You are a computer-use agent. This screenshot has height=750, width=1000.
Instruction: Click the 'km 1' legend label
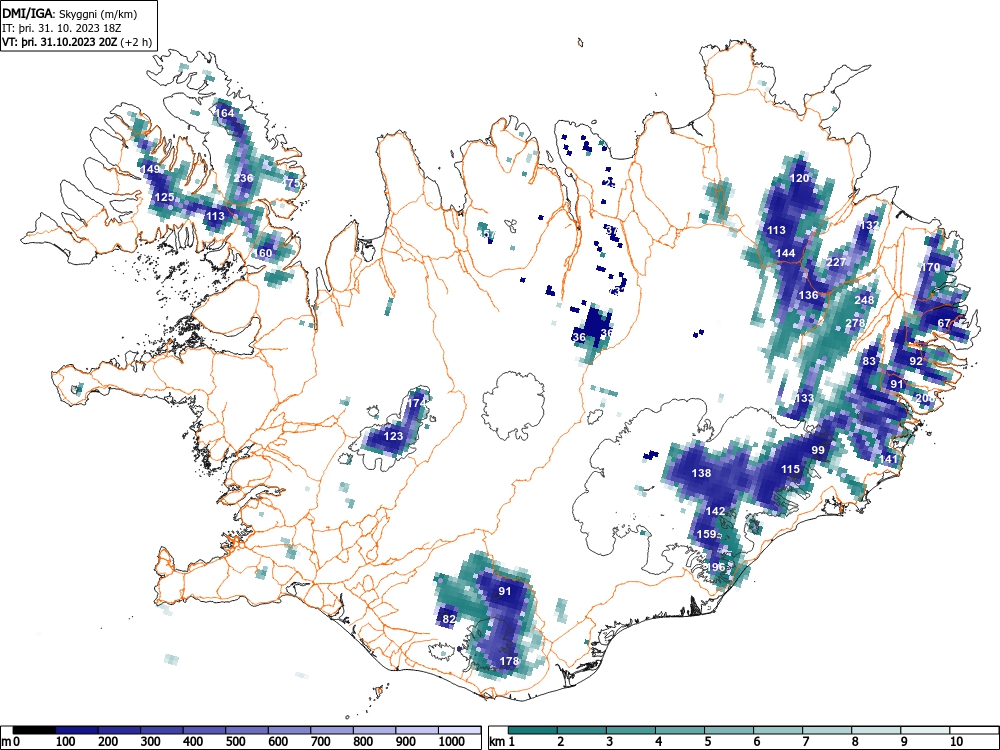pyautogui.click(x=503, y=742)
